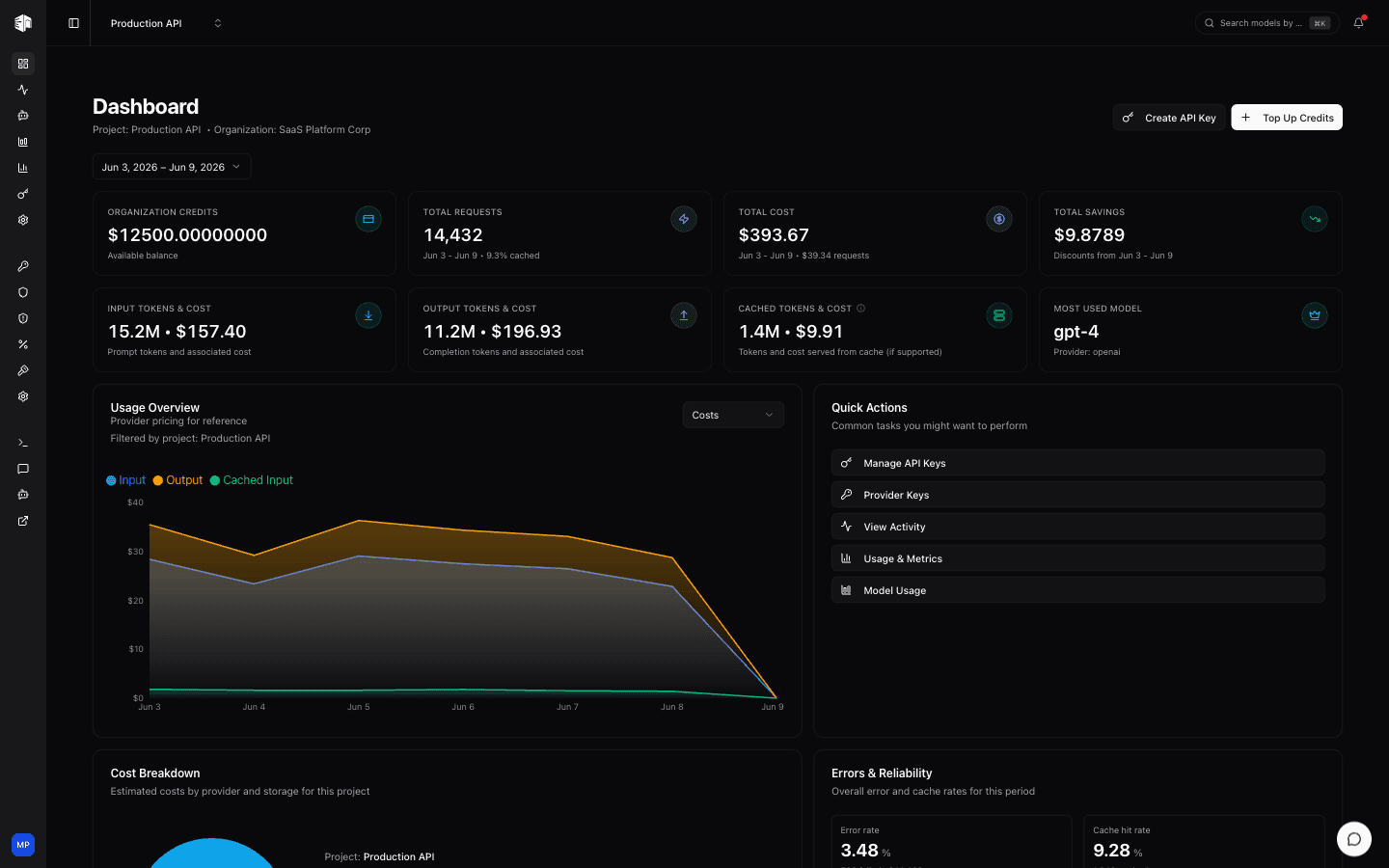Toggle the Input series legend item
The width and height of the screenshot is (1389, 868).
[126, 480]
